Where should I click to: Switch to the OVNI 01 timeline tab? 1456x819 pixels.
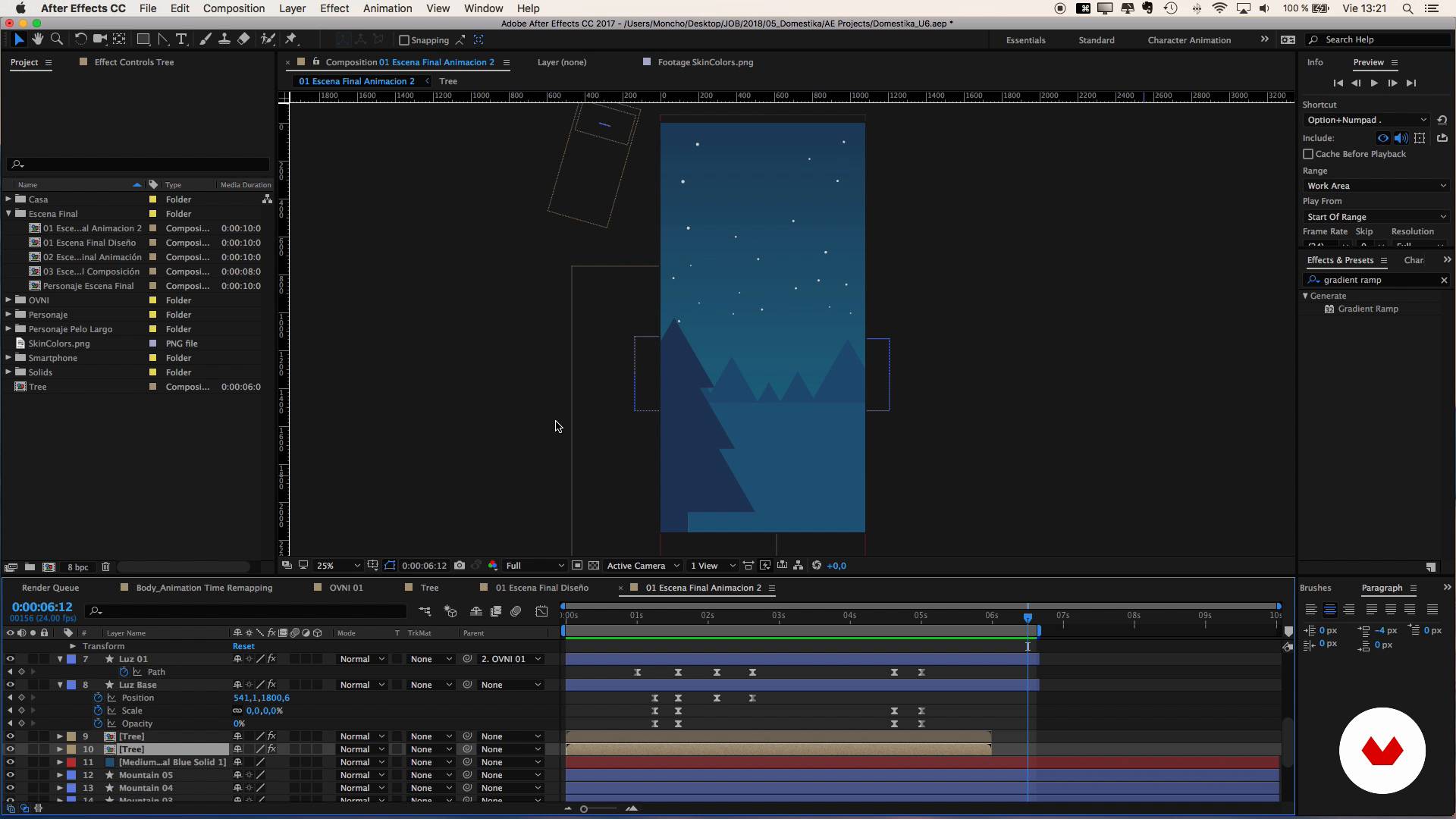346,587
